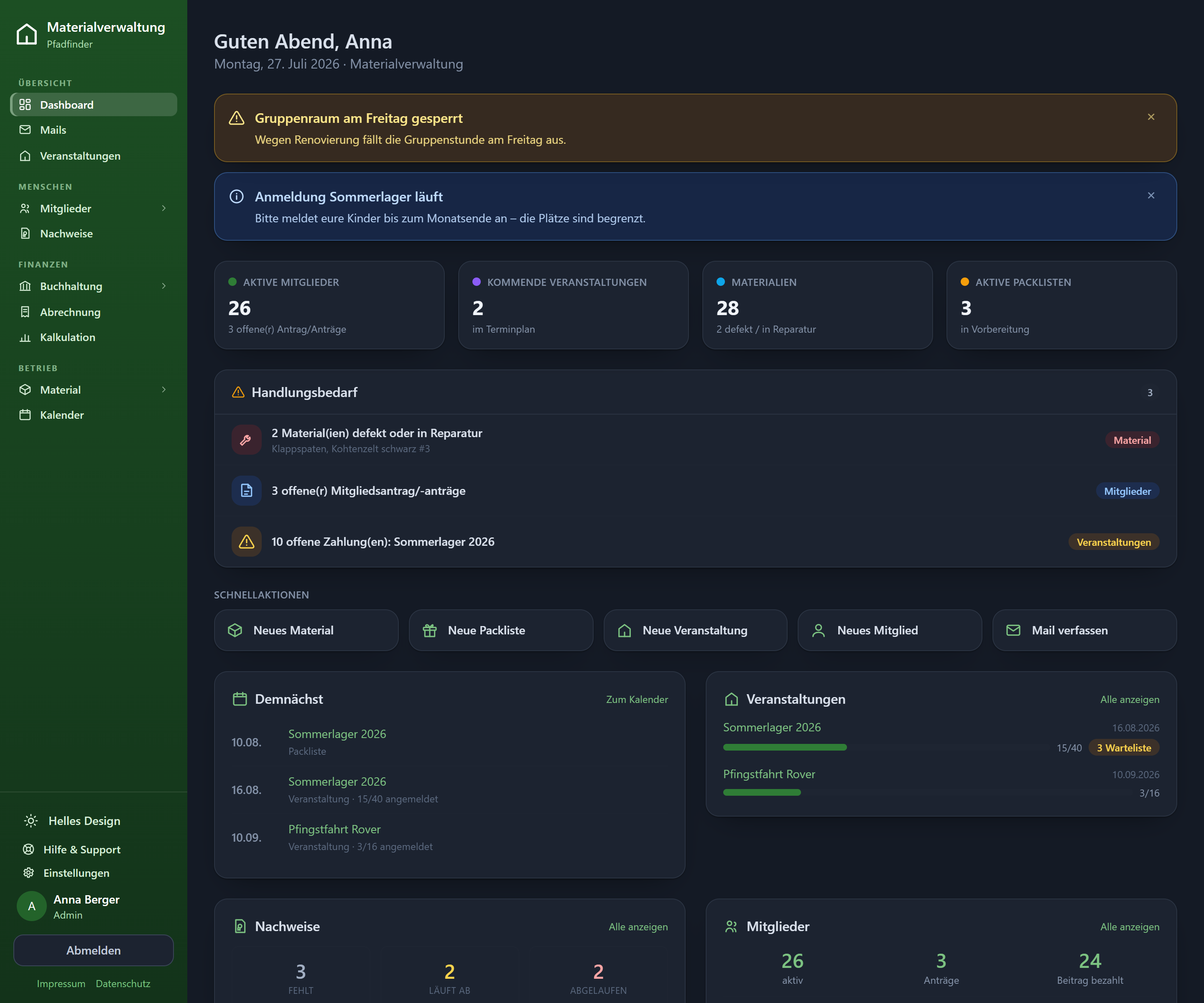This screenshot has width=1204, height=1003.
Task: Click the house icon beside Veranstaltungen card heading
Action: point(732,699)
